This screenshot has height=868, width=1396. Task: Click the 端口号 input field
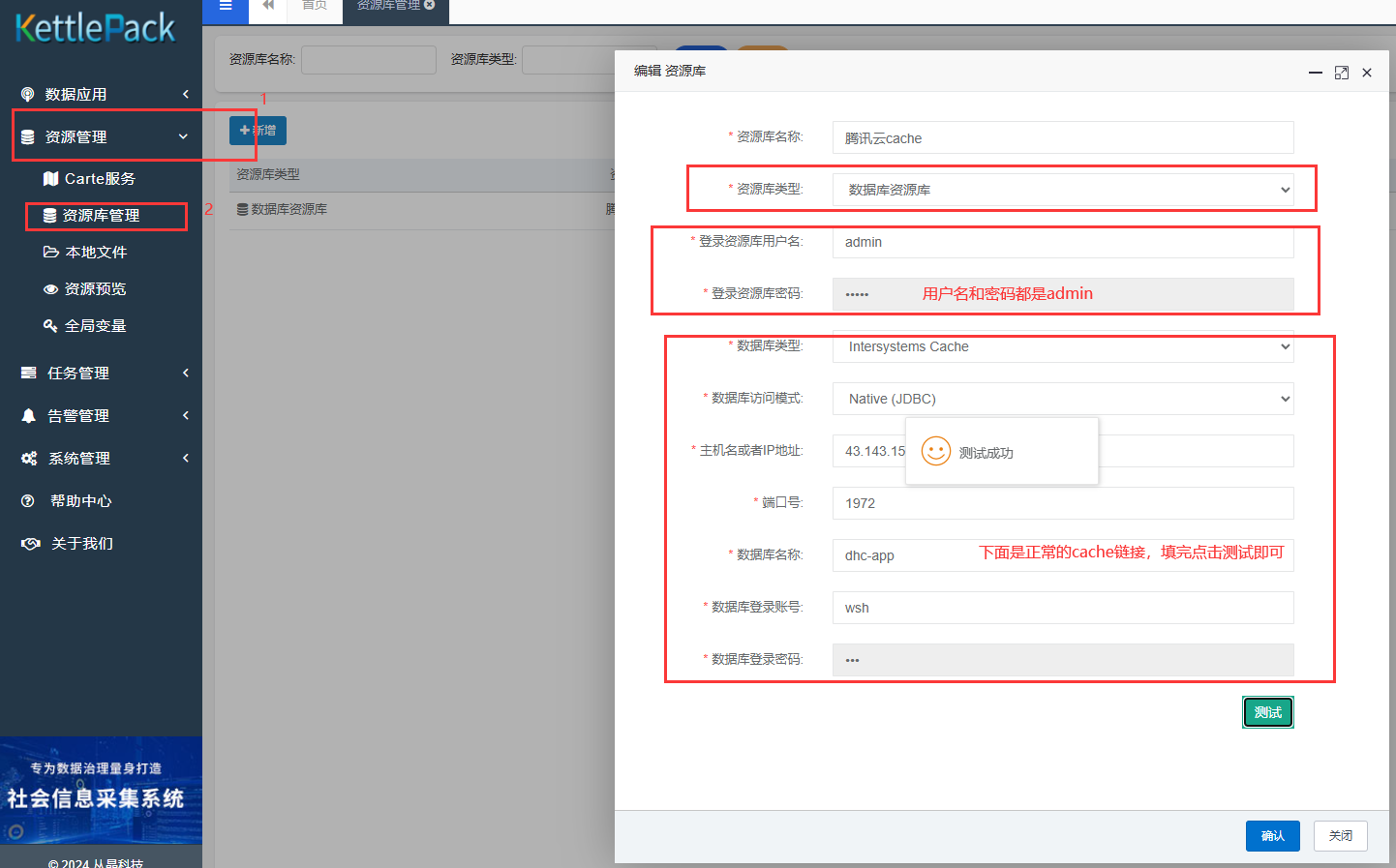[x=1062, y=503]
